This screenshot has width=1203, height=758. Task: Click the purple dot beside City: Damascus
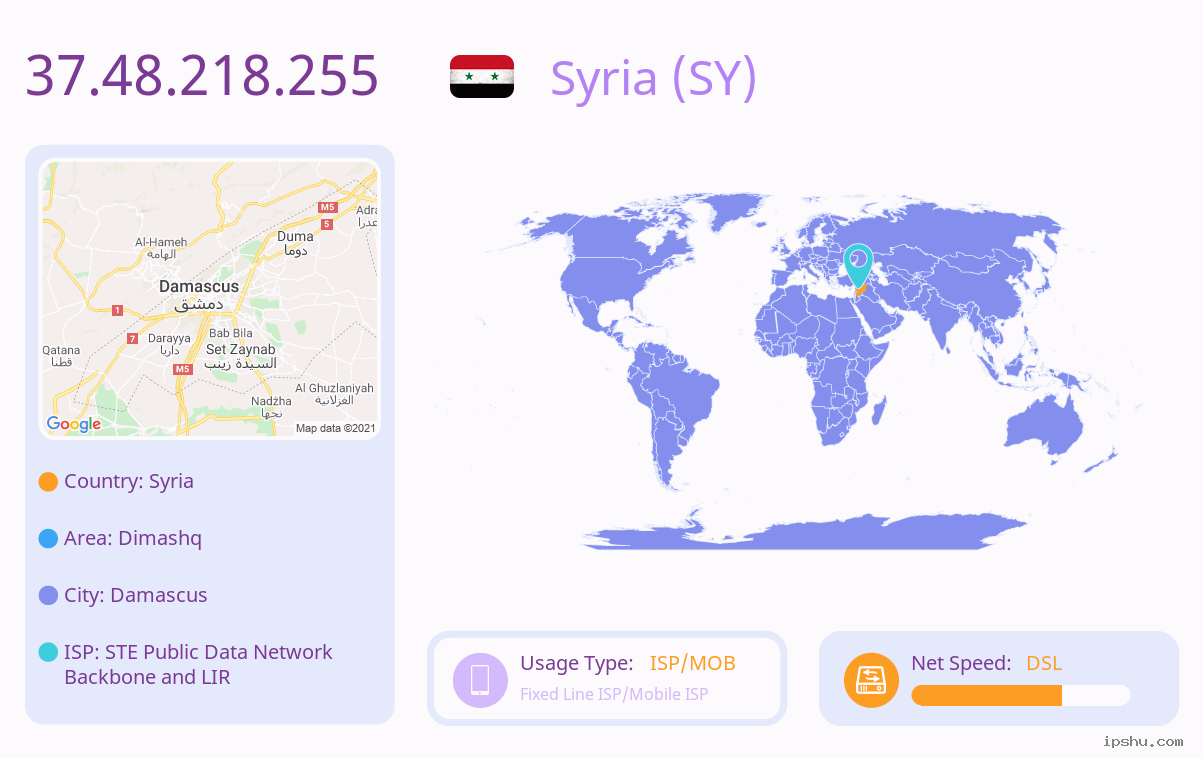point(48,596)
